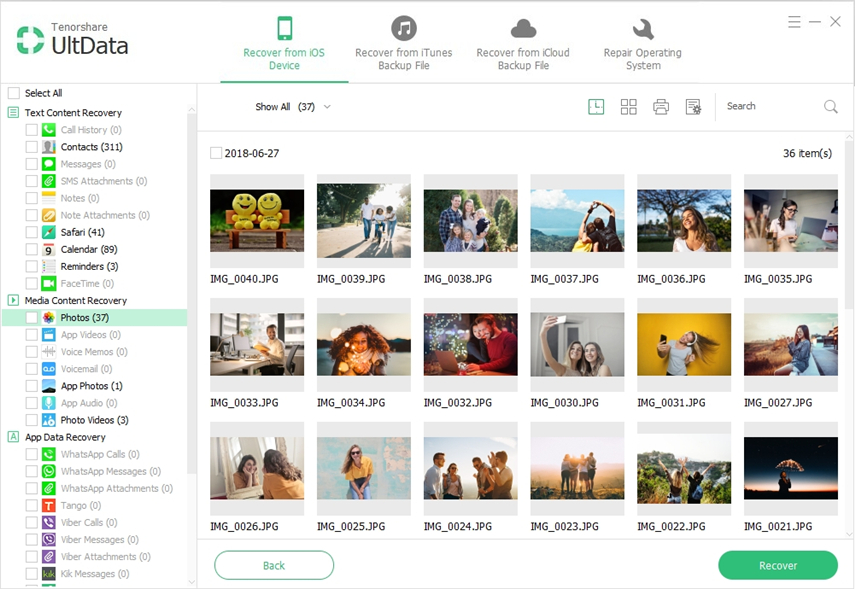
Task: Switch to grid view icon
Action: click(x=628, y=107)
